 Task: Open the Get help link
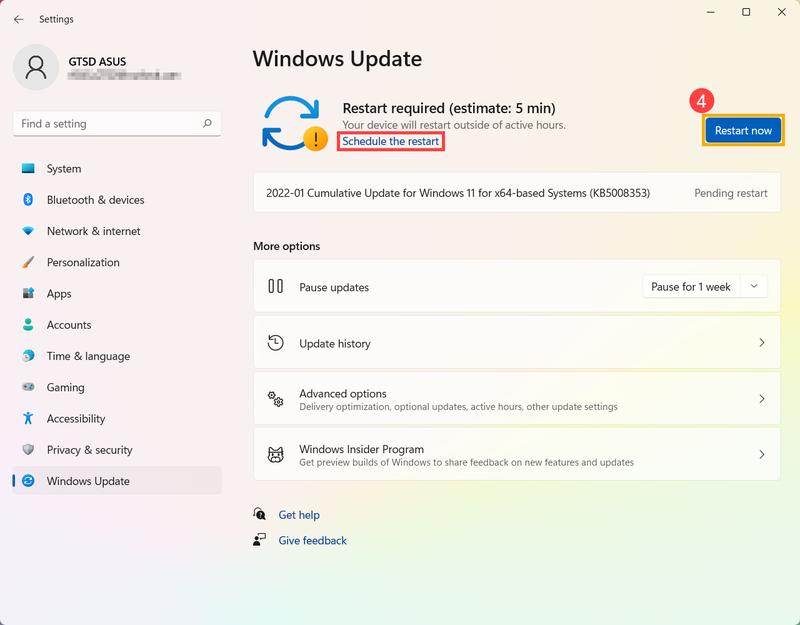point(299,515)
